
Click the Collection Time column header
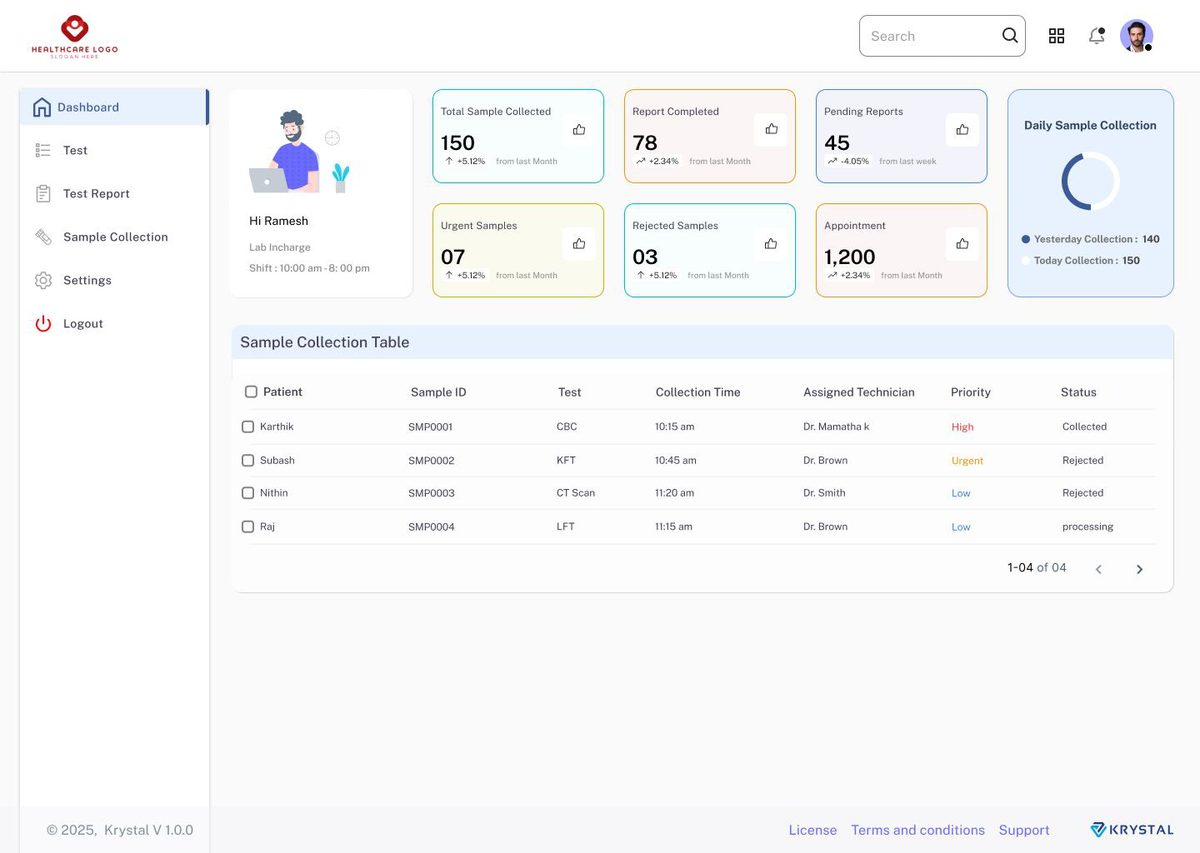[698, 392]
